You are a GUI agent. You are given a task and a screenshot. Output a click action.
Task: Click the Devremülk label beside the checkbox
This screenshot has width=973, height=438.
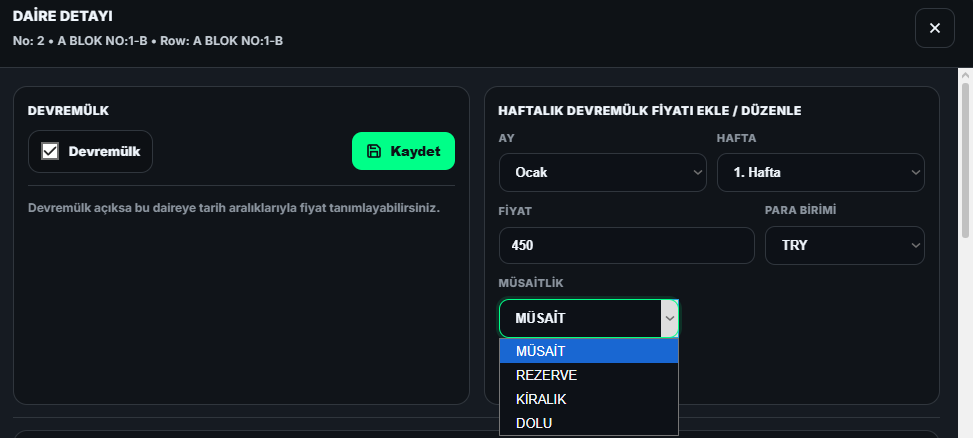(104, 152)
